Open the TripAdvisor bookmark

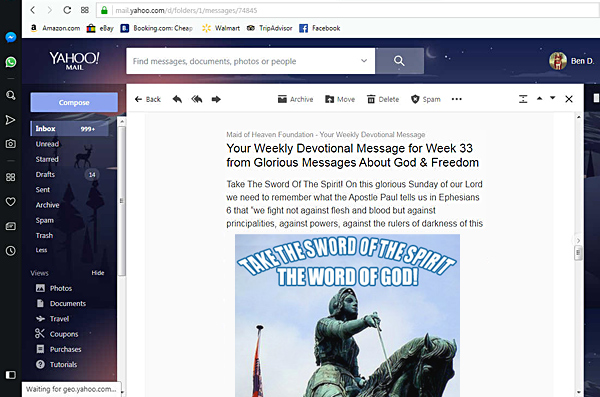(269, 28)
